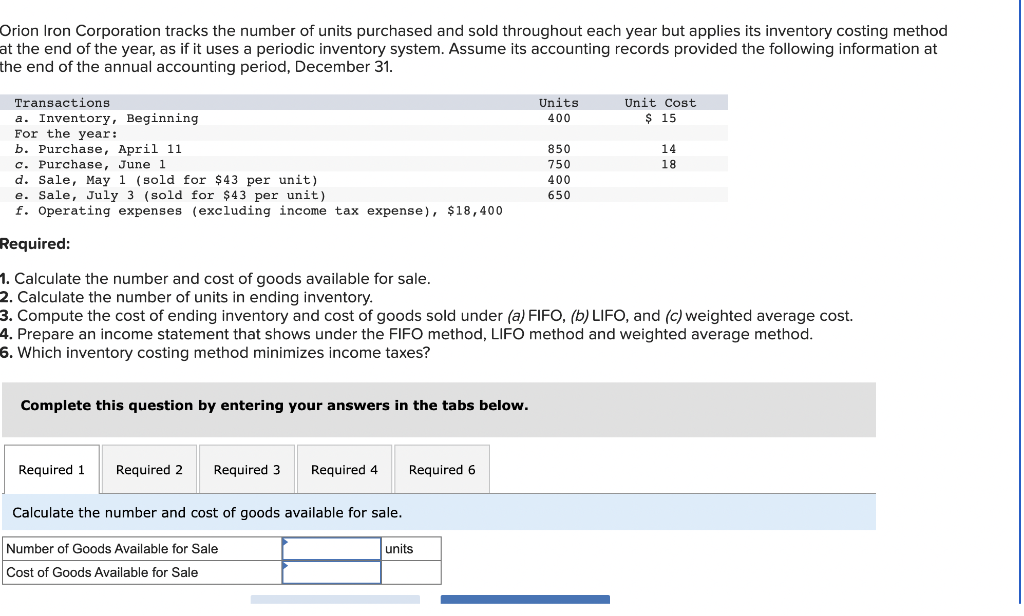This screenshot has height=616, width=1024.
Task: Switch to the Required 2 tab
Action: pos(148,468)
